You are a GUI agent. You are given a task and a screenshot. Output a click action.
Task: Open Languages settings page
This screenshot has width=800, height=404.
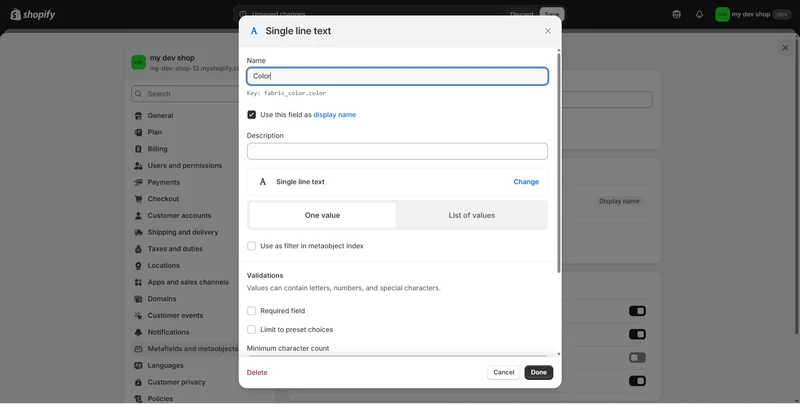(x=165, y=366)
